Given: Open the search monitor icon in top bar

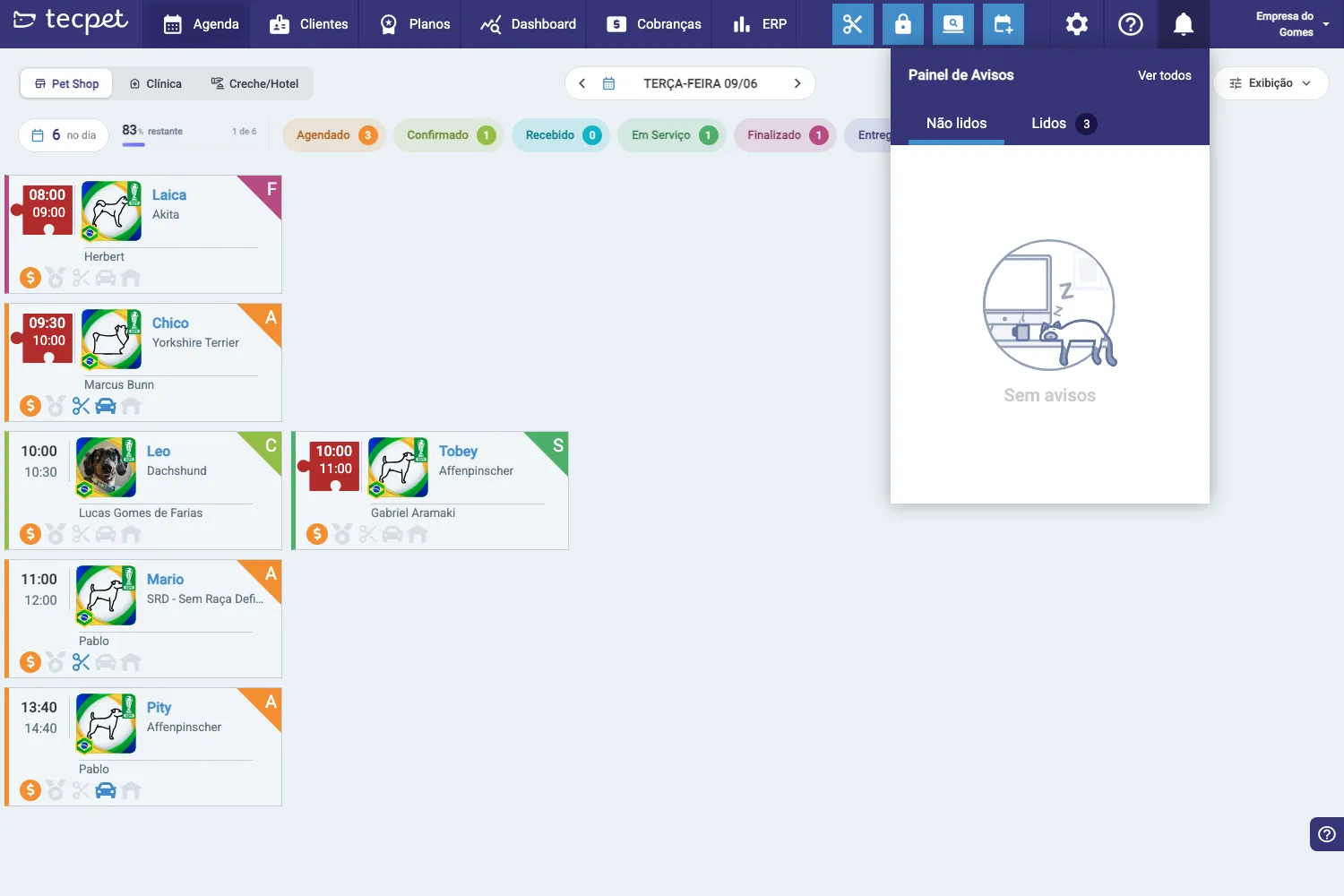Looking at the screenshot, I should pos(952,24).
